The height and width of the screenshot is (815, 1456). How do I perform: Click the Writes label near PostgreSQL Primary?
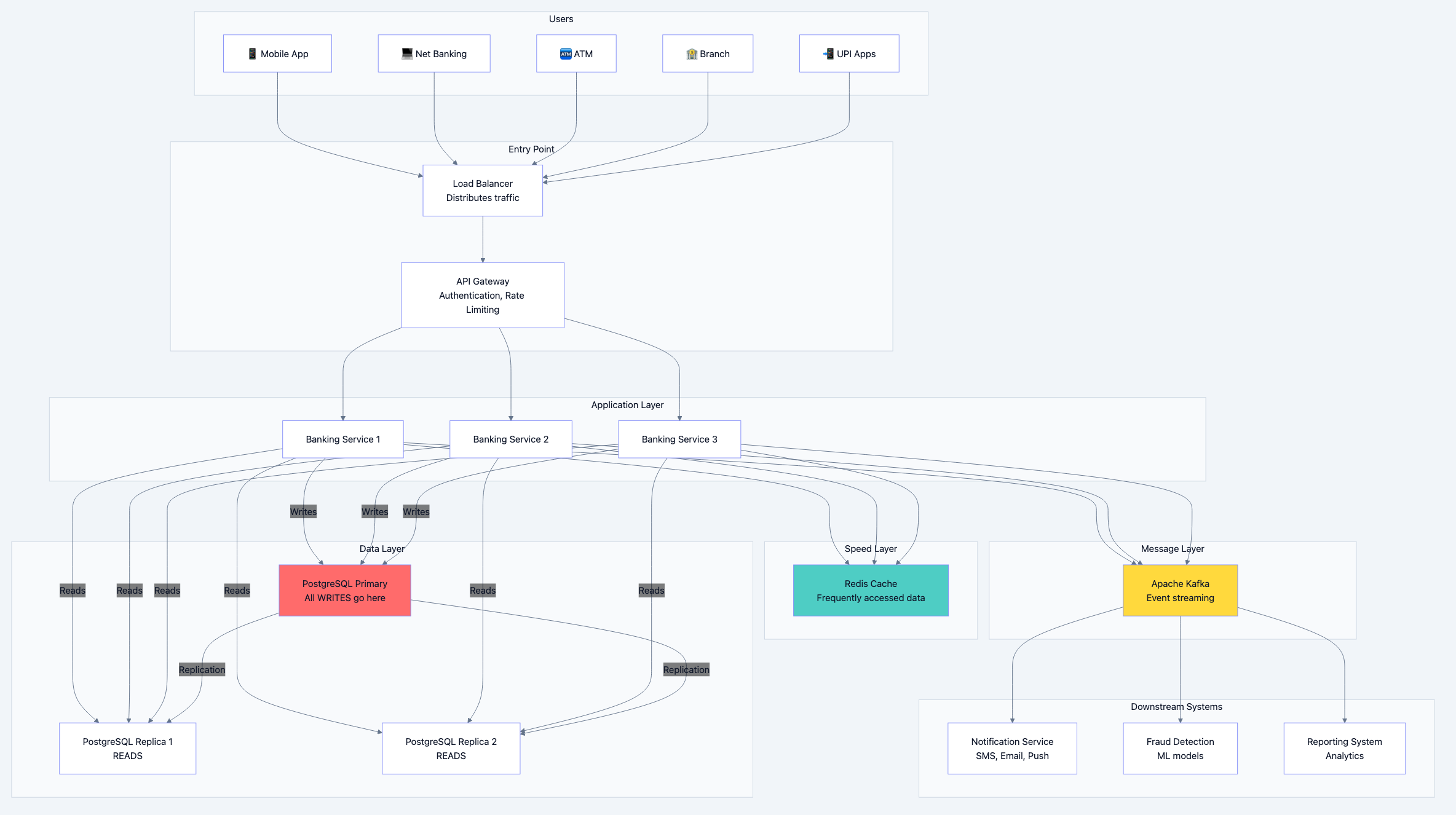303,511
